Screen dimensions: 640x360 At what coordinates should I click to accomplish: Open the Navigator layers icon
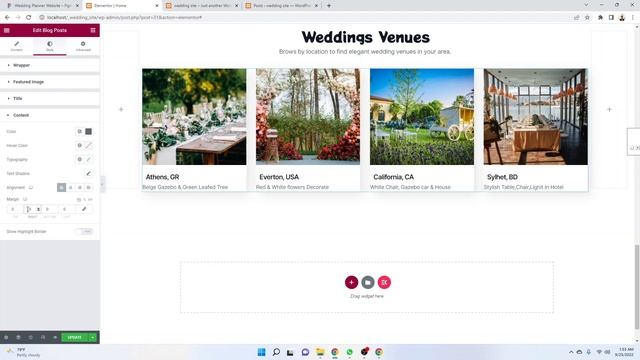[x=18, y=338]
